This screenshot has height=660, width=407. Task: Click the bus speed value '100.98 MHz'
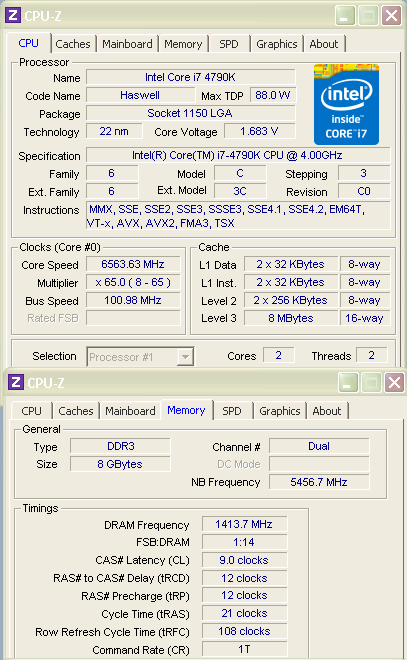pyautogui.click(x=133, y=301)
